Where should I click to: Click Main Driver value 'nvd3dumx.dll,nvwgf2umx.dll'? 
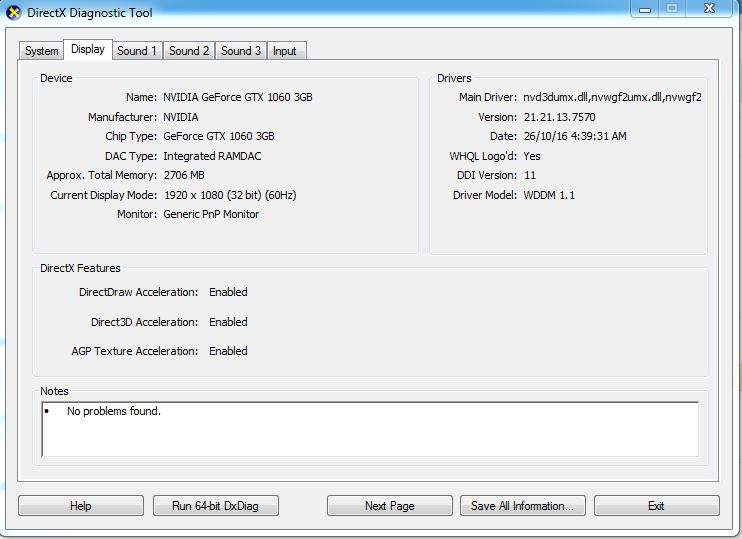pos(612,97)
